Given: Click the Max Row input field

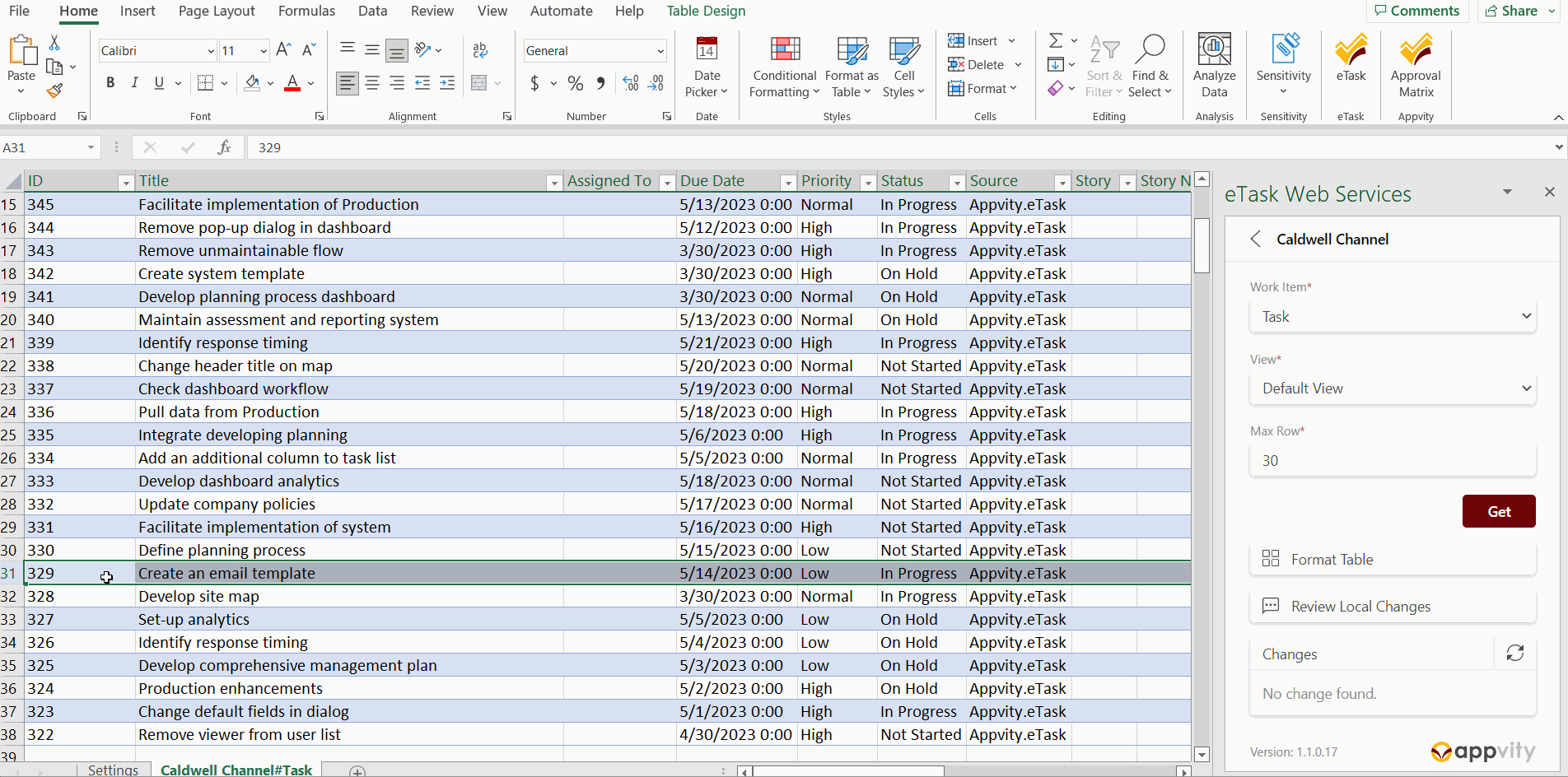Looking at the screenshot, I should click(1393, 461).
